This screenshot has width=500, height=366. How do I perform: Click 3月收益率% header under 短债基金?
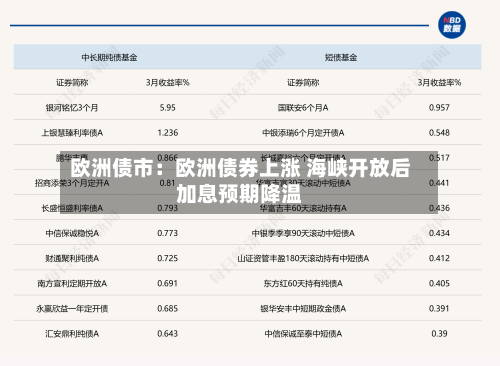pos(439,82)
